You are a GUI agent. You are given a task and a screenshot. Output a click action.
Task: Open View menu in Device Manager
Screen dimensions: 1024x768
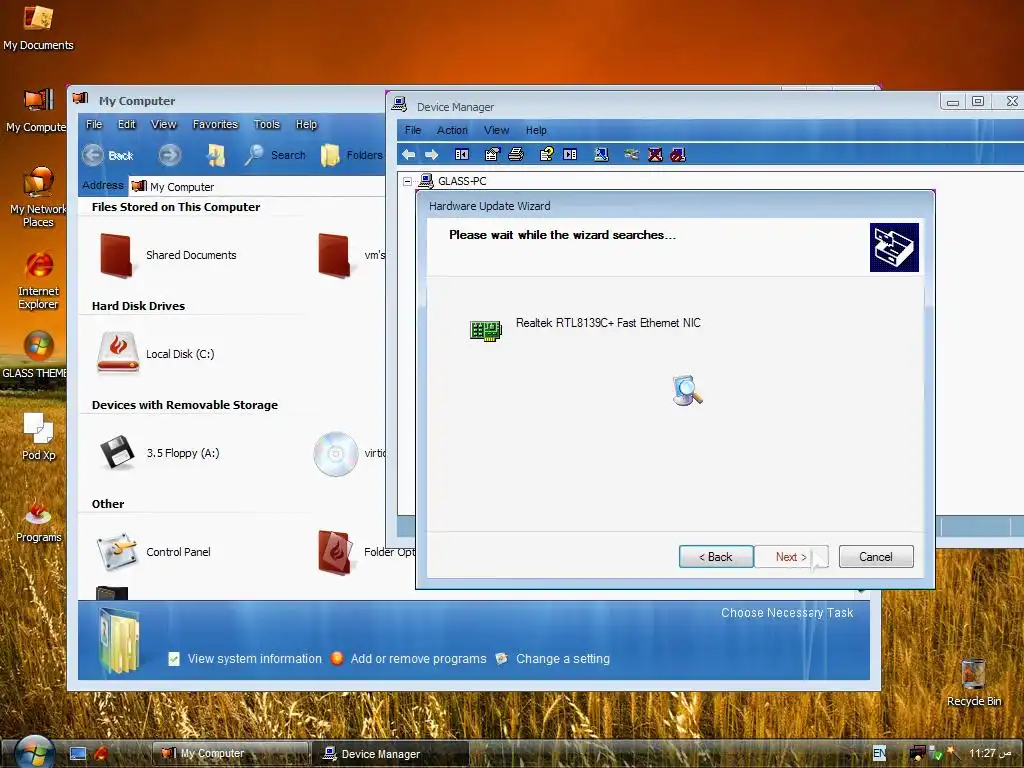496,130
